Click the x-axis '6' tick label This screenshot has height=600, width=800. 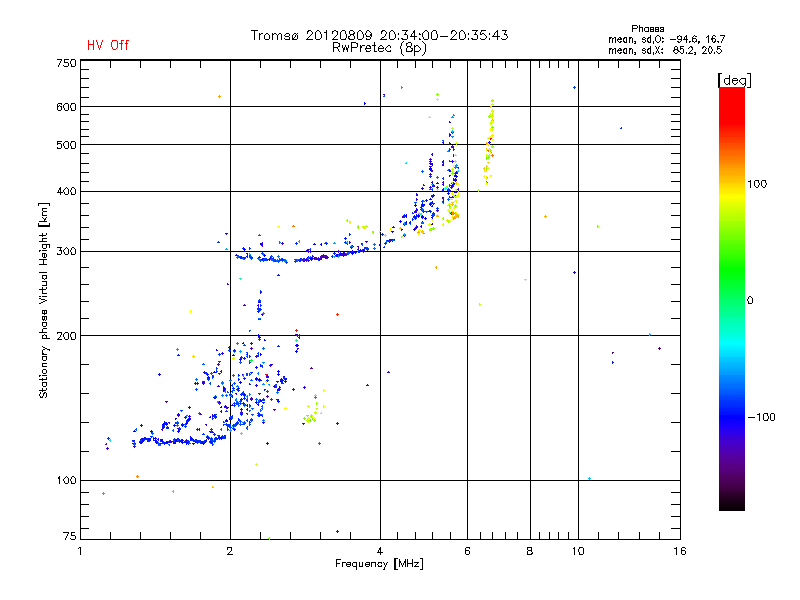tap(467, 551)
